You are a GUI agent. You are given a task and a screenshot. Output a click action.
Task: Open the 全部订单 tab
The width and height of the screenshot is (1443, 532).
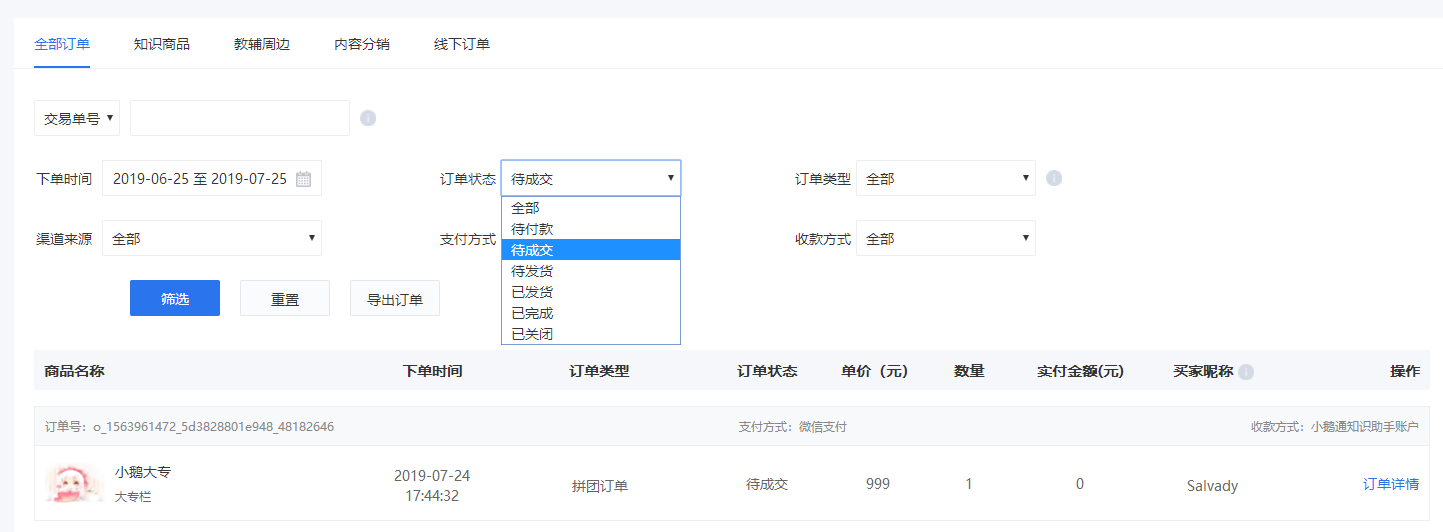(62, 44)
